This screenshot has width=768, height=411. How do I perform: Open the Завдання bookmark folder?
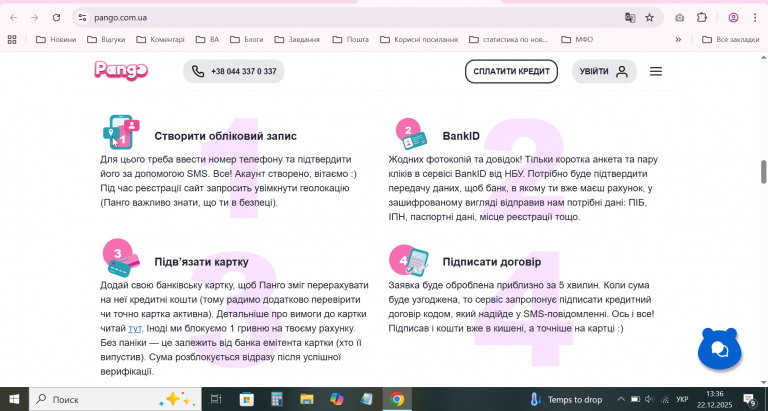(x=297, y=40)
